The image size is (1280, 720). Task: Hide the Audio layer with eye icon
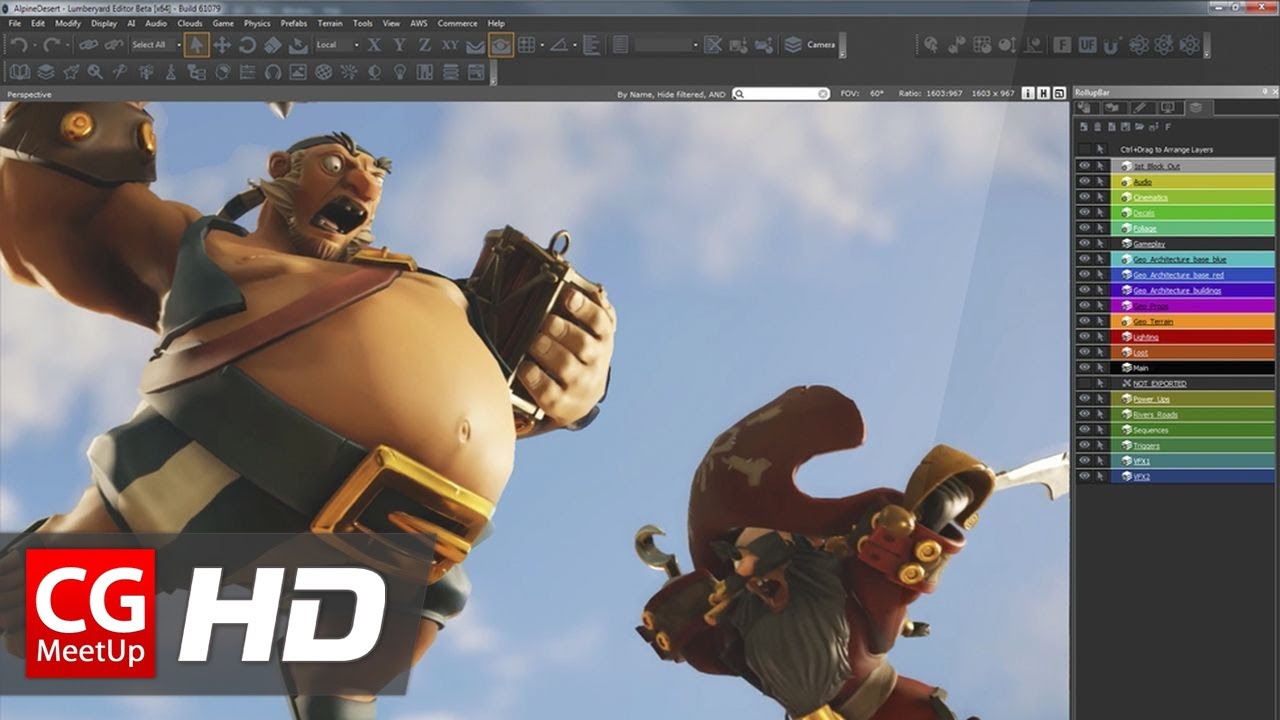click(1084, 182)
